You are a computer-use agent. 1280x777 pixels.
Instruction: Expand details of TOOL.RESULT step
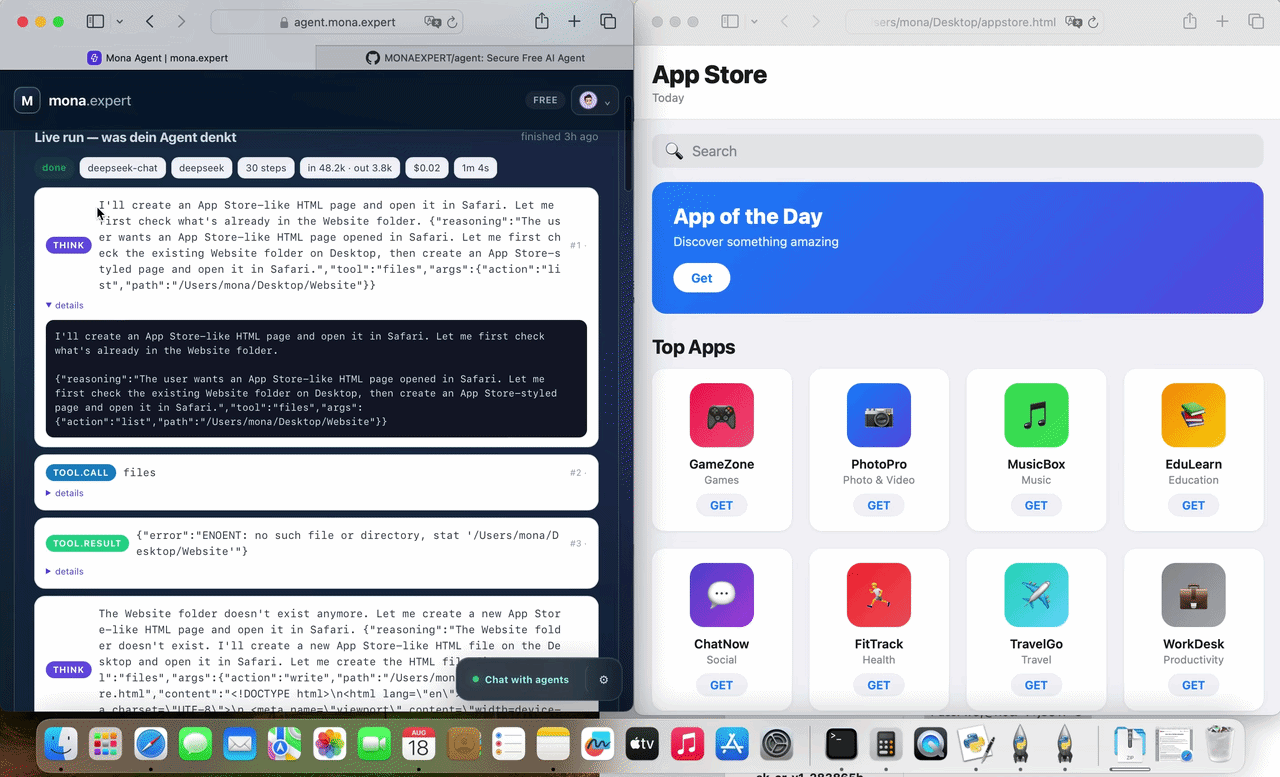tap(65, 571)
